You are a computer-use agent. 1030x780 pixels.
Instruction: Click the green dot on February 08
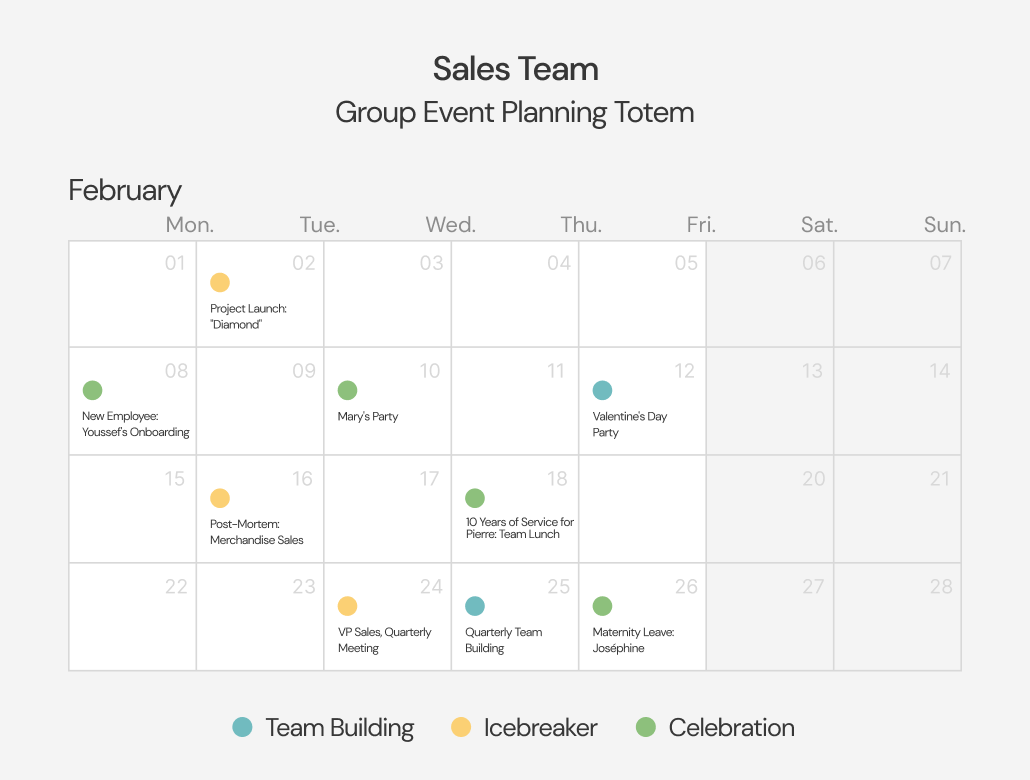pos(92,391)
